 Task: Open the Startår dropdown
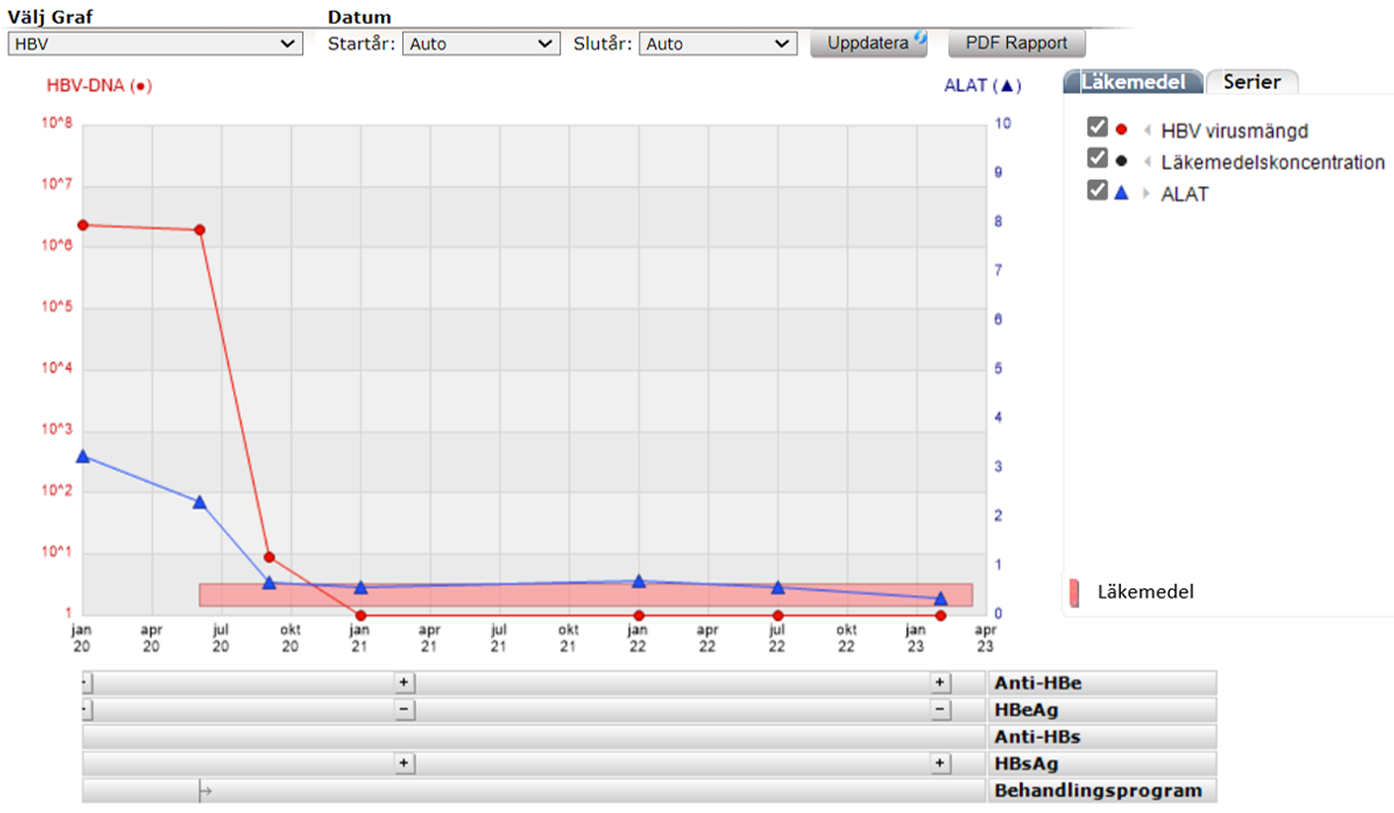481,44
